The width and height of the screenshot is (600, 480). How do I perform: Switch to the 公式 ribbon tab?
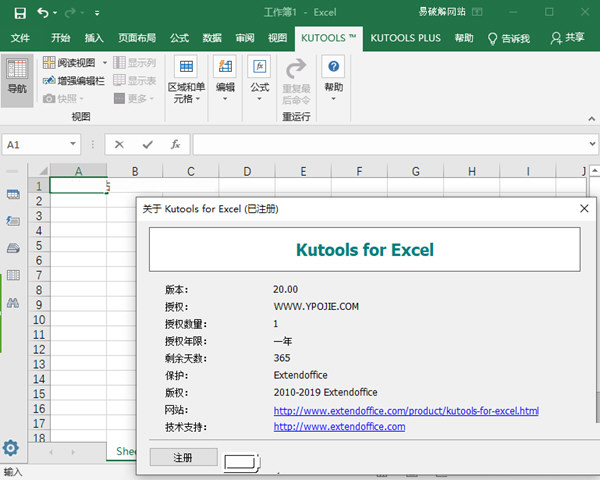pos(179,38)
